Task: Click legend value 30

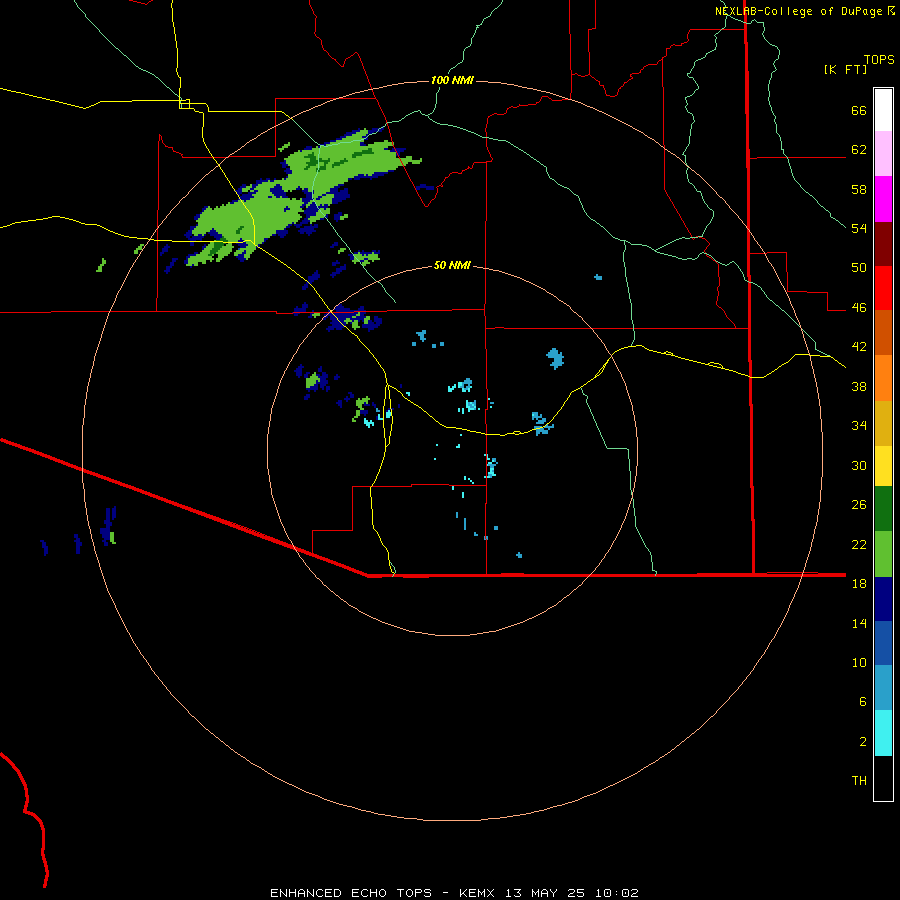Action: click(x=859, y=465)
